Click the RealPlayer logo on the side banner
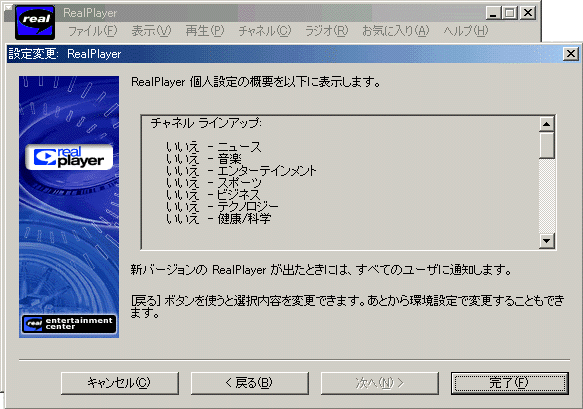 click(69, 157)
